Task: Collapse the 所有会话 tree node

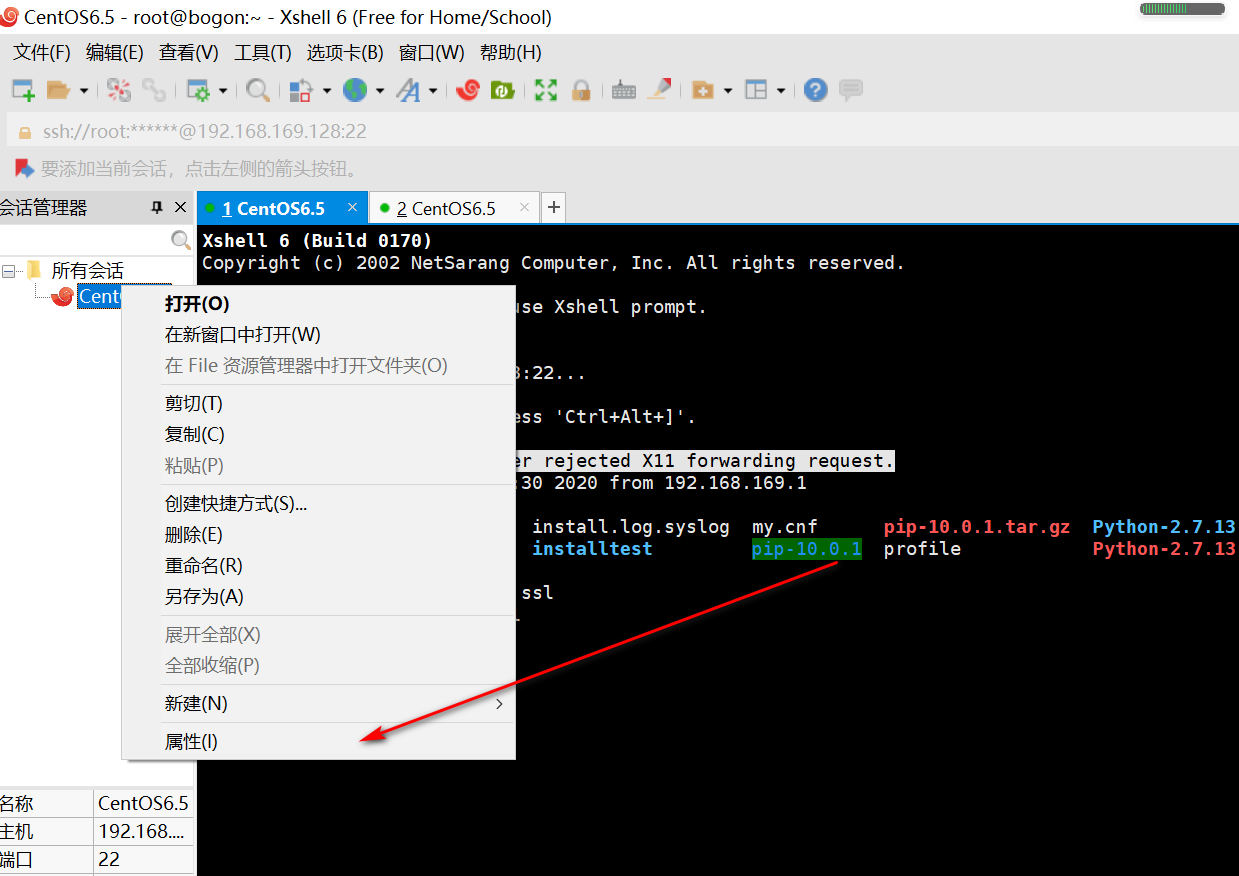Action: pyautogui.click(x=8, y=269)
